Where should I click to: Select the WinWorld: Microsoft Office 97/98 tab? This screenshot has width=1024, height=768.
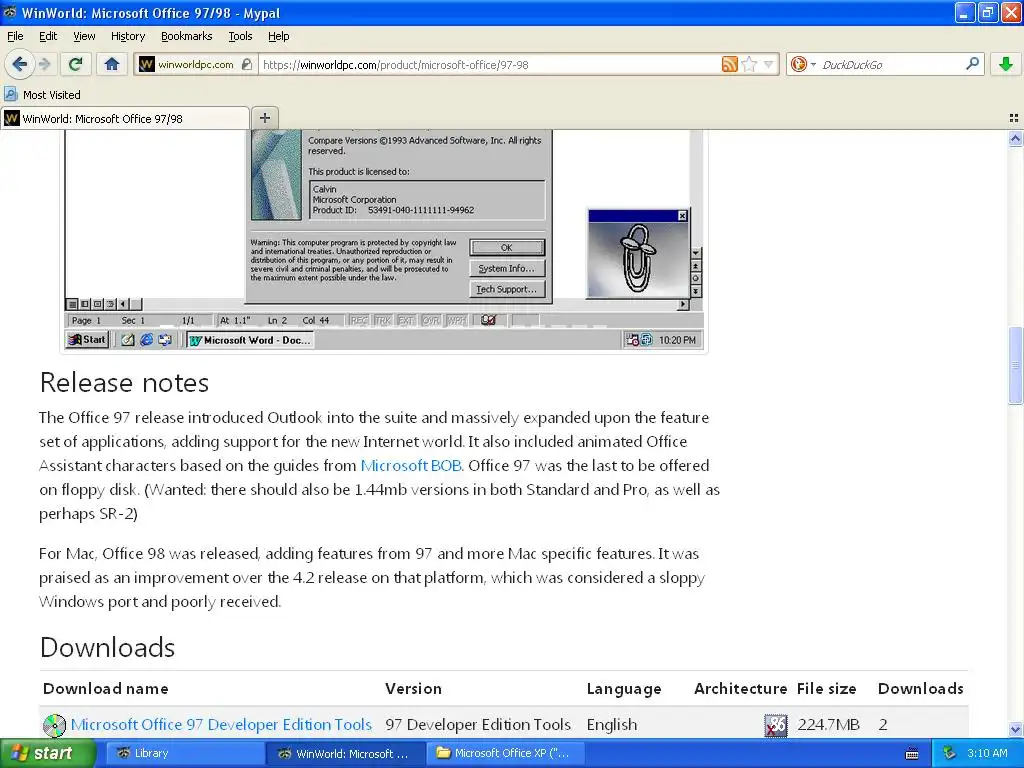pos(125,118)
